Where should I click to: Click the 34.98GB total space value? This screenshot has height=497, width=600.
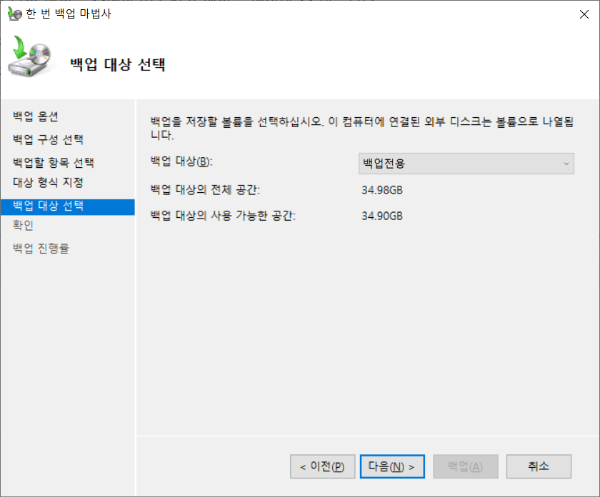click(382, 190)
